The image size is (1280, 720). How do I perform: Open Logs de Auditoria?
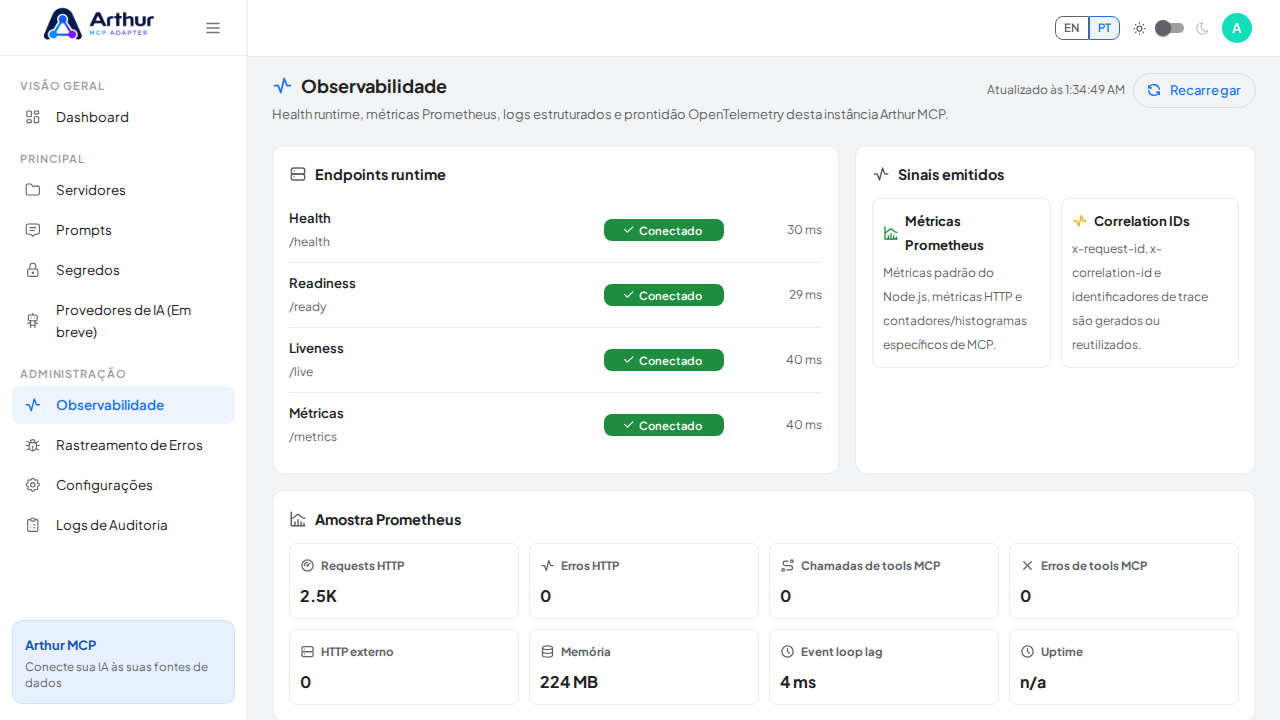[124, 525]
